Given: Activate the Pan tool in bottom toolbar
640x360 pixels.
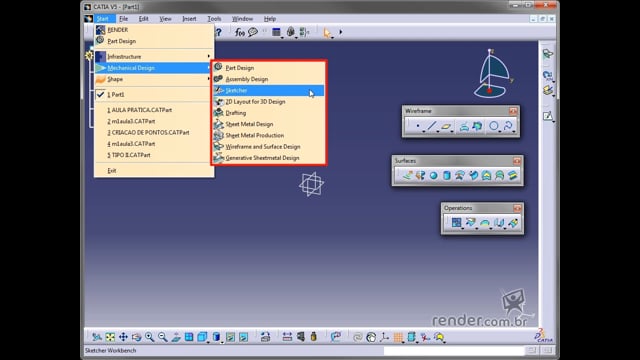Looking at the screenshot, I should 123,337.
